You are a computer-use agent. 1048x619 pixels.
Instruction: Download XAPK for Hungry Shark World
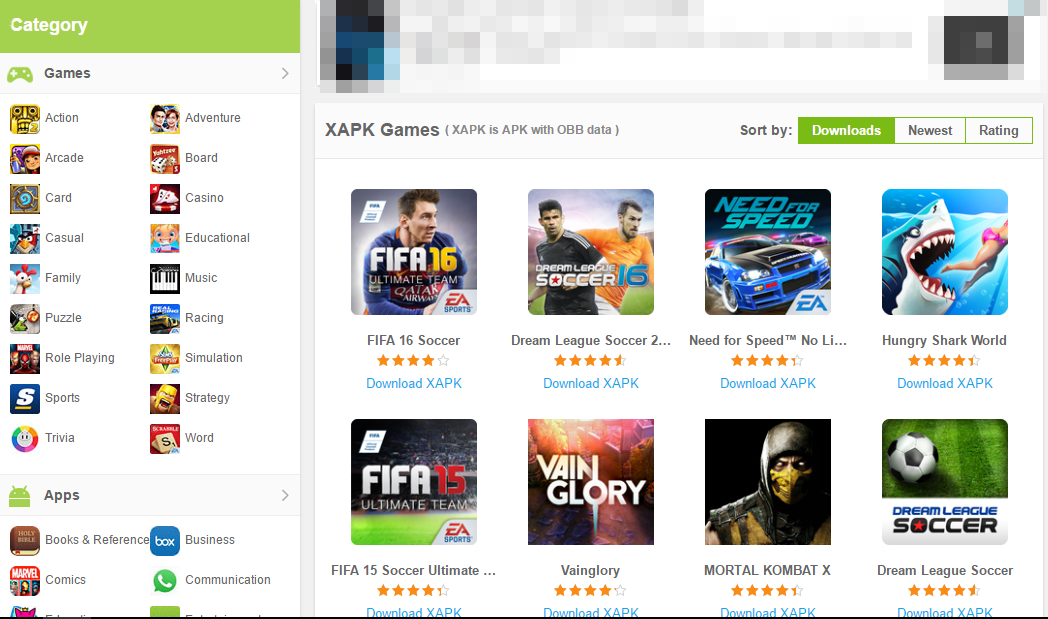click(x=944, y=383)
